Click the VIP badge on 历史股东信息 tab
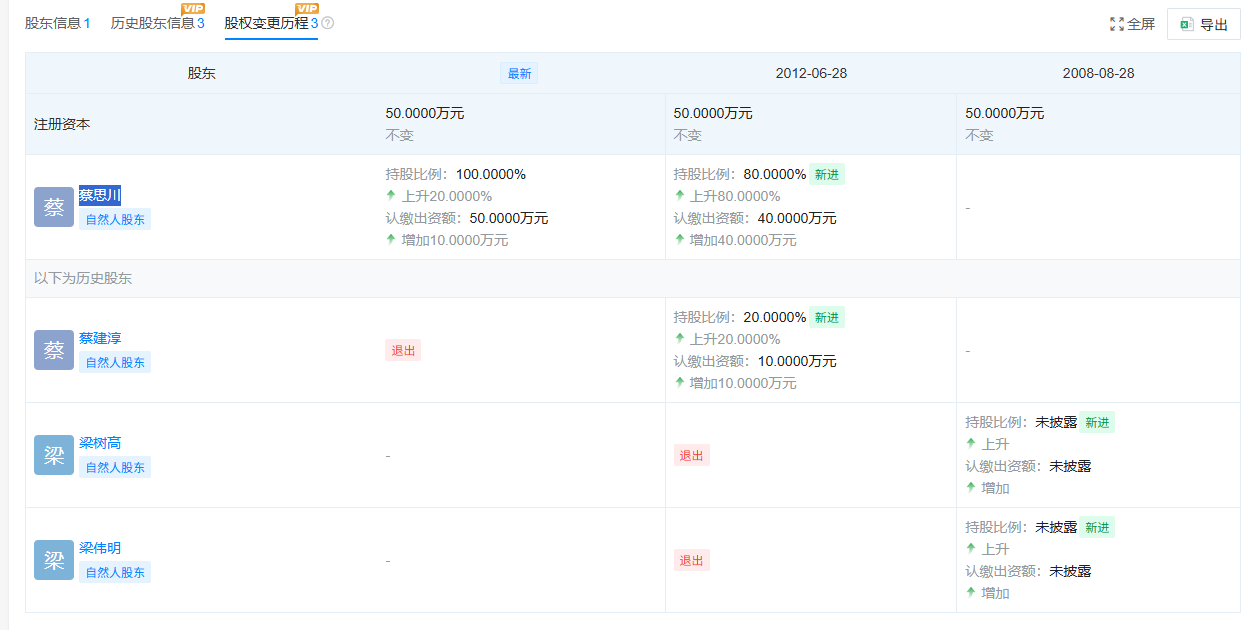This screenshot has height=630, width=1254. point(195,8)
